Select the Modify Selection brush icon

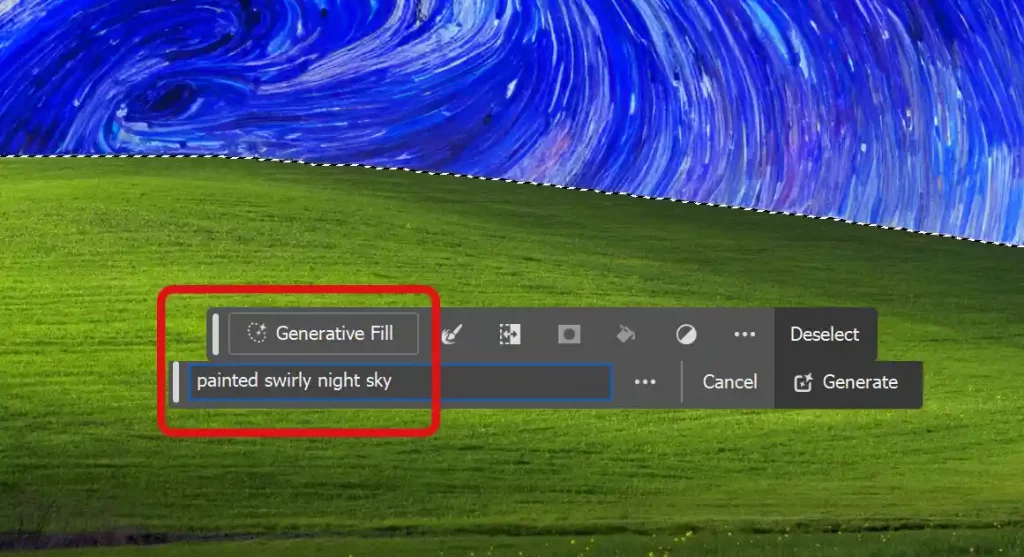point(452,334)
